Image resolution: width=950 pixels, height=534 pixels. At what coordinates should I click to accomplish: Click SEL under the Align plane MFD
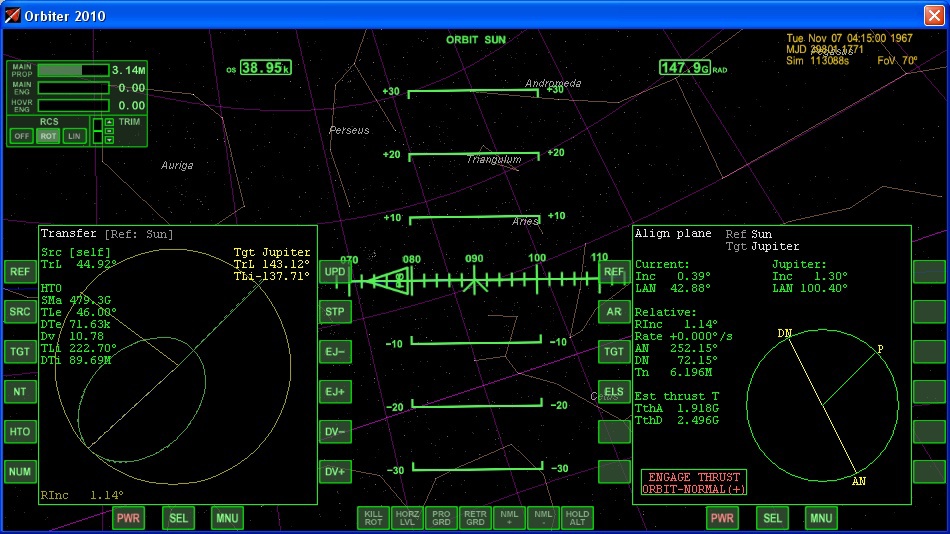tap(772, 518)
